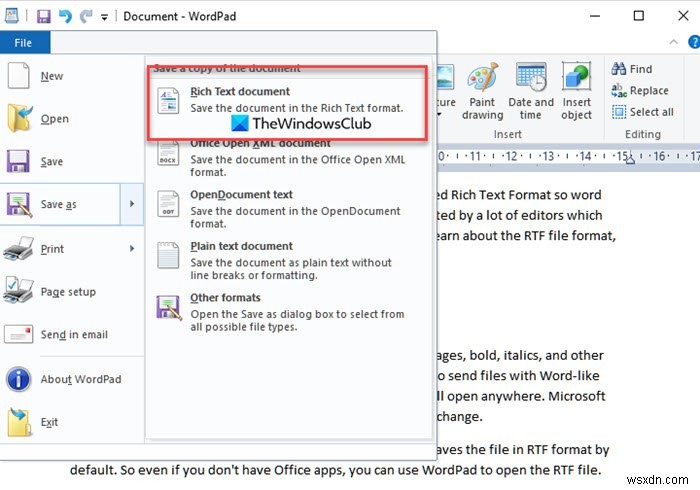700x490 pixels.
Task: Save as Plain text document
Action: 288,260
